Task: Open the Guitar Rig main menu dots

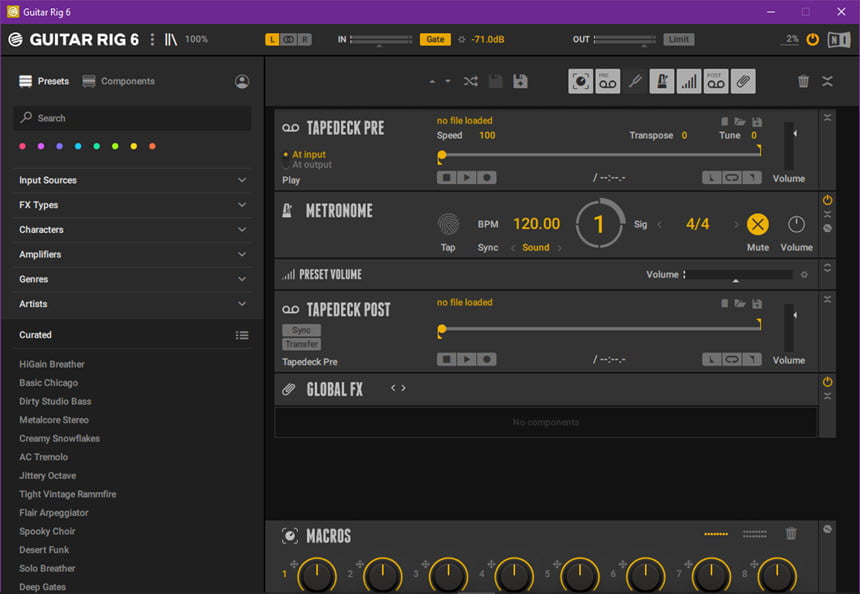Action: tap(152, 39)
